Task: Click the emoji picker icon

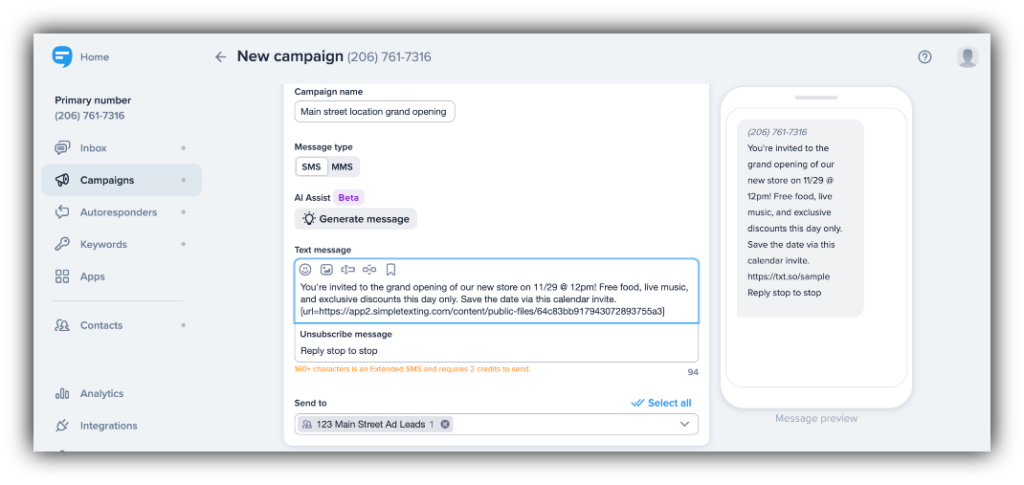Action: coord(305,269)
